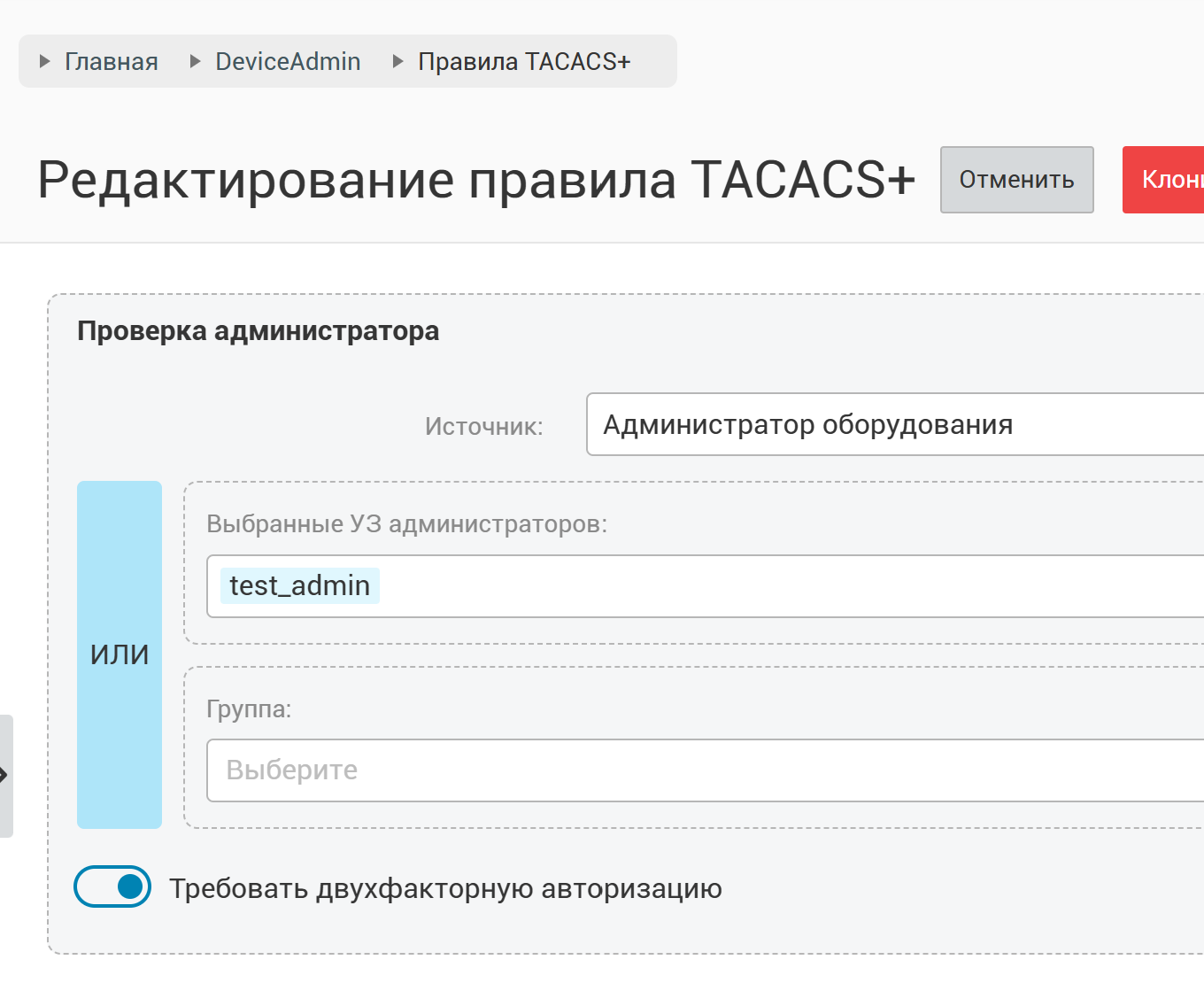Select the test_admin tag

[300, 585]
